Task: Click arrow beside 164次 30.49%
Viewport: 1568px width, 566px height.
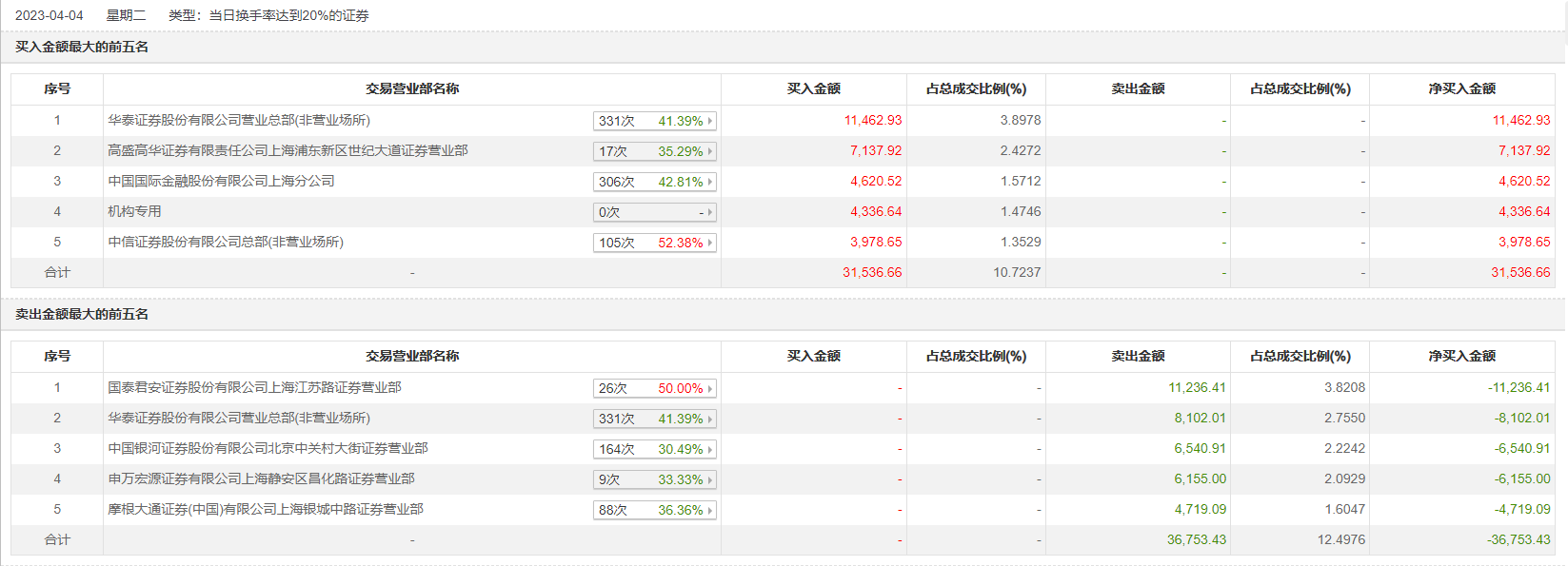Action: tap(710, 449)
